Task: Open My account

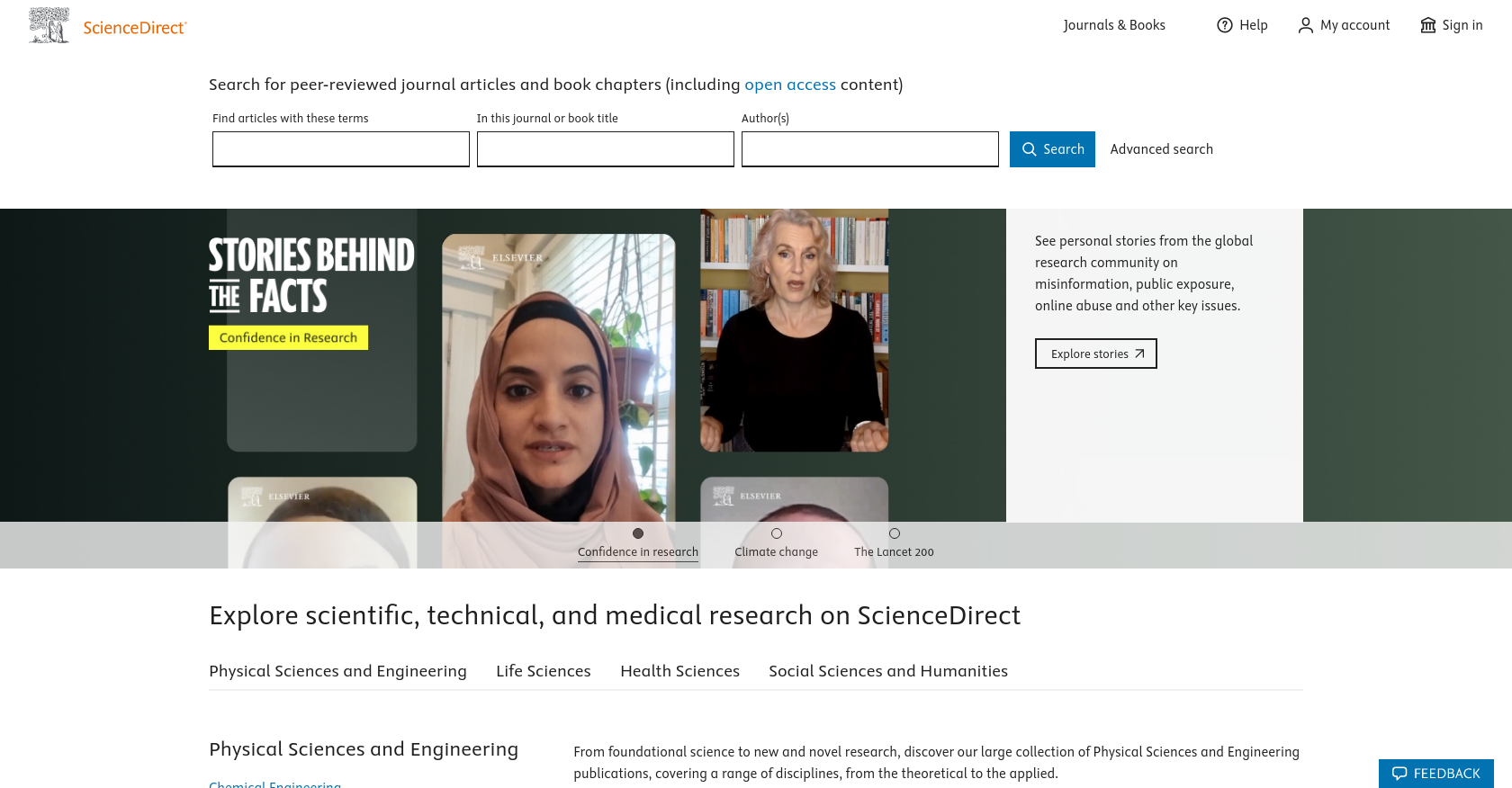Action: tap(1354, 25)
